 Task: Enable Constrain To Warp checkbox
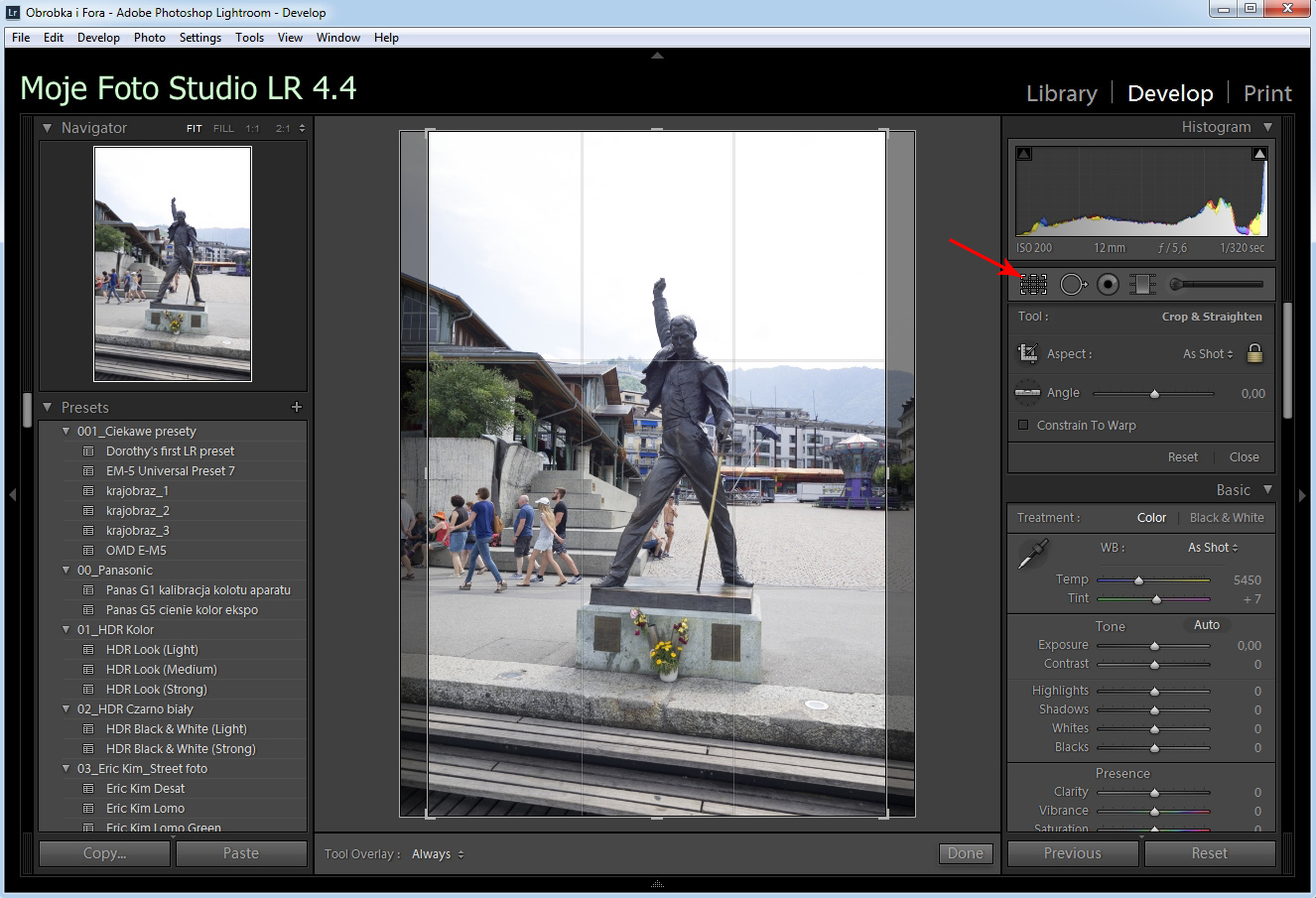tap(1023, 426)
